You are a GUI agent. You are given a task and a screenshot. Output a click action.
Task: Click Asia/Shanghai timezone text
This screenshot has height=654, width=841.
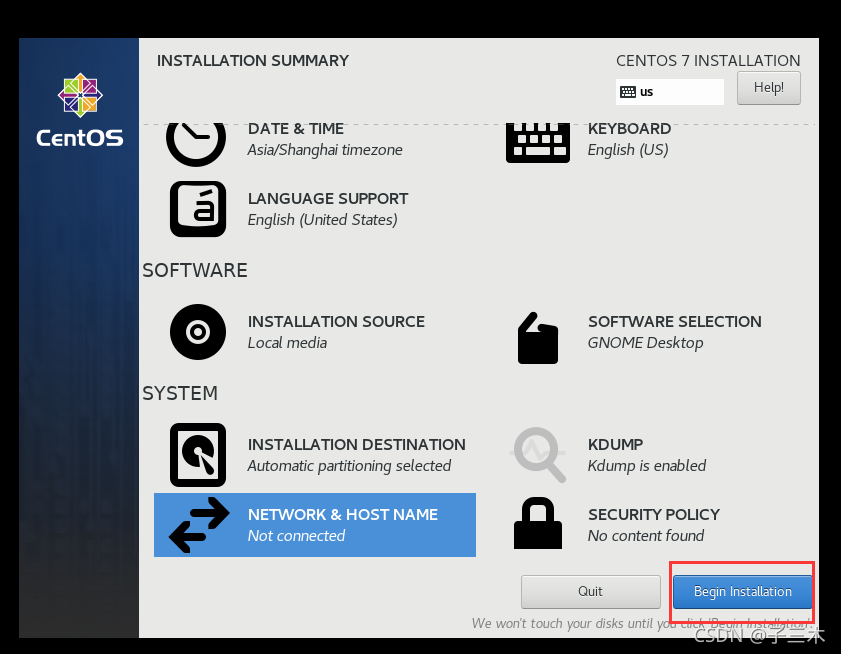(x=324, y=150)
